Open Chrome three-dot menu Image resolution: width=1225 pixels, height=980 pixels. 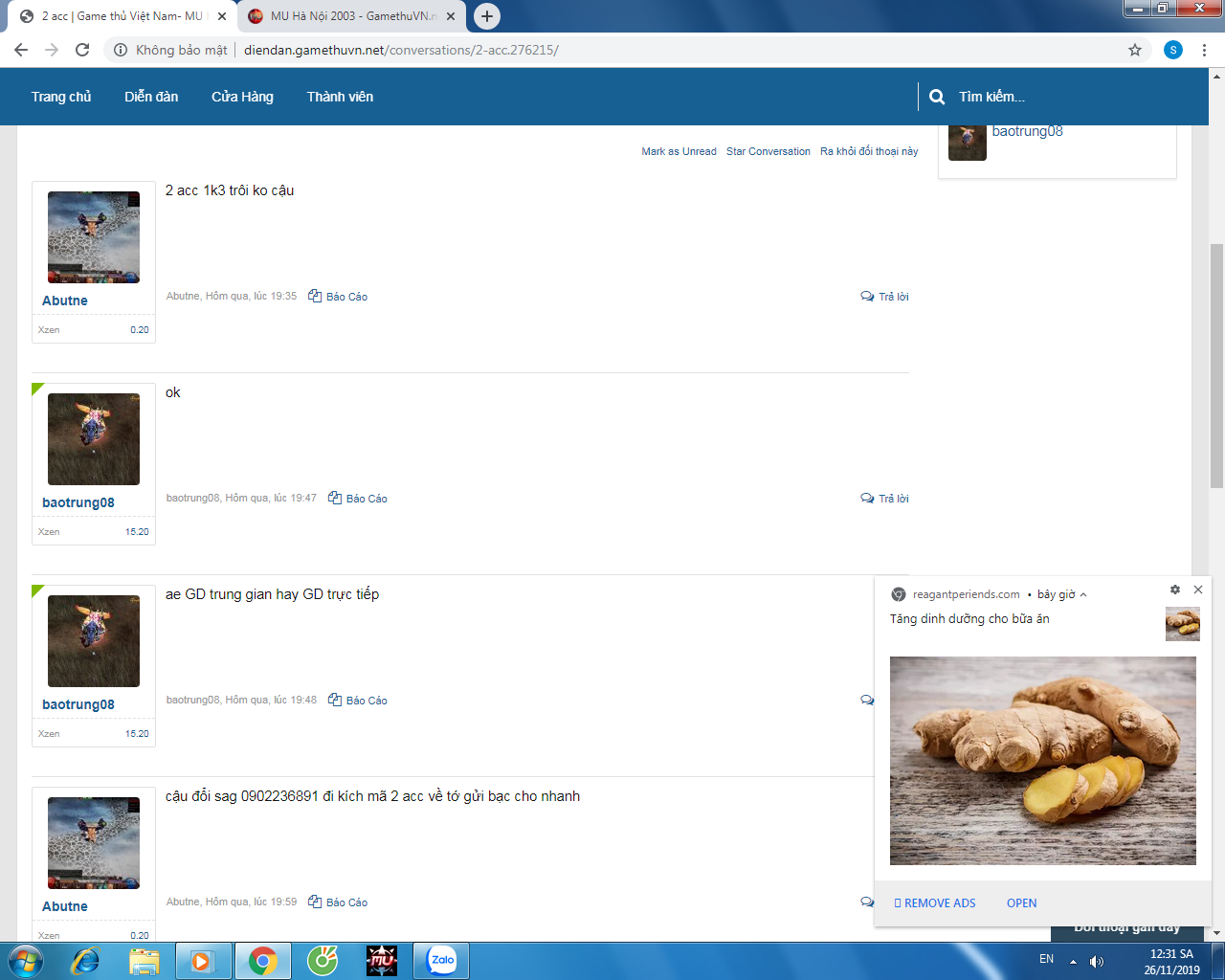point(1204,50)
